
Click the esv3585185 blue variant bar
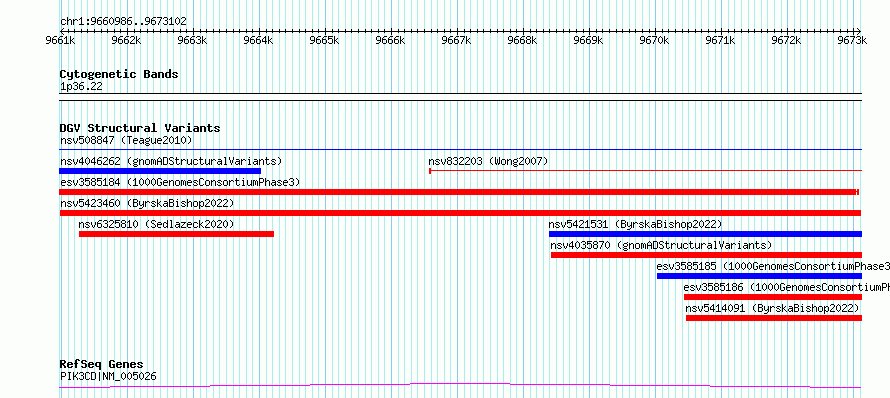(x=759, y=276)
